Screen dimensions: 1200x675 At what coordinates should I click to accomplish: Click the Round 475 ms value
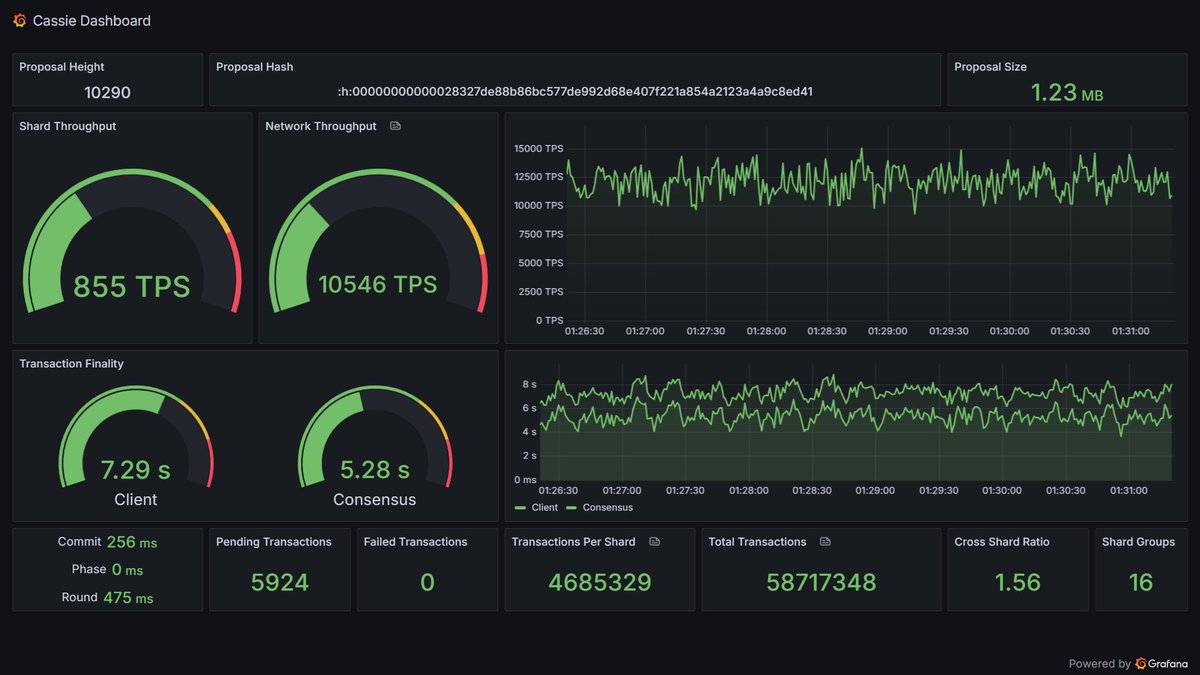point(130,597)
